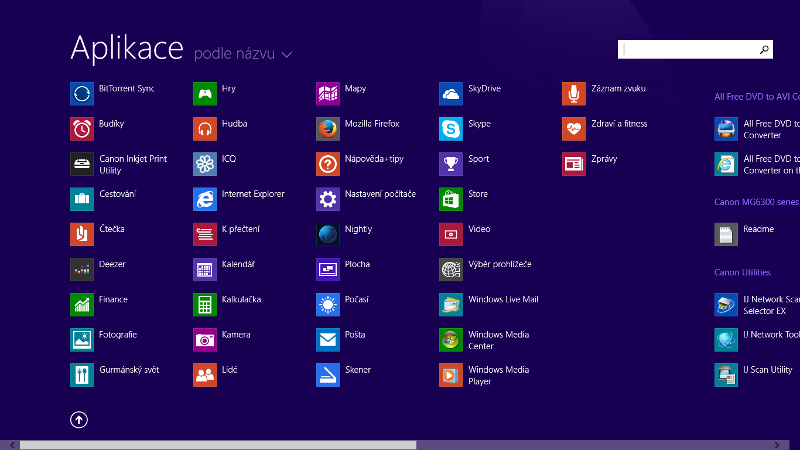Open Nastavení počítače settings gear icon
The image size is (800, 450).
(327, 199)
